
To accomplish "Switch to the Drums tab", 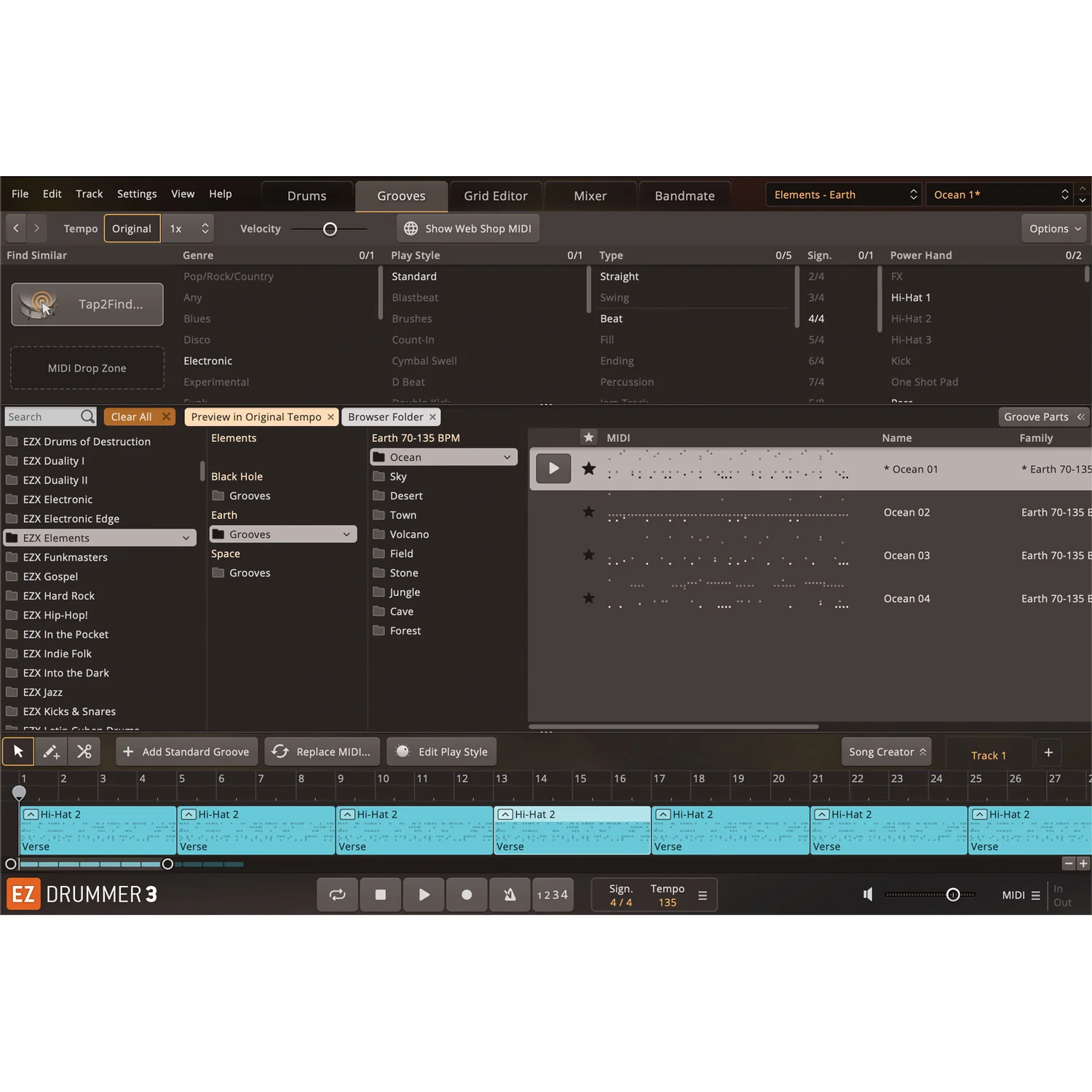I will click(307, 196).
